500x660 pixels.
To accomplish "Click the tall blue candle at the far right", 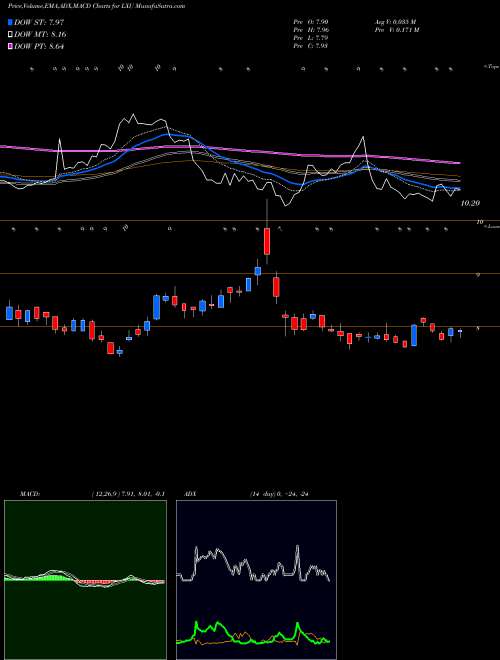I will point(414,335).
